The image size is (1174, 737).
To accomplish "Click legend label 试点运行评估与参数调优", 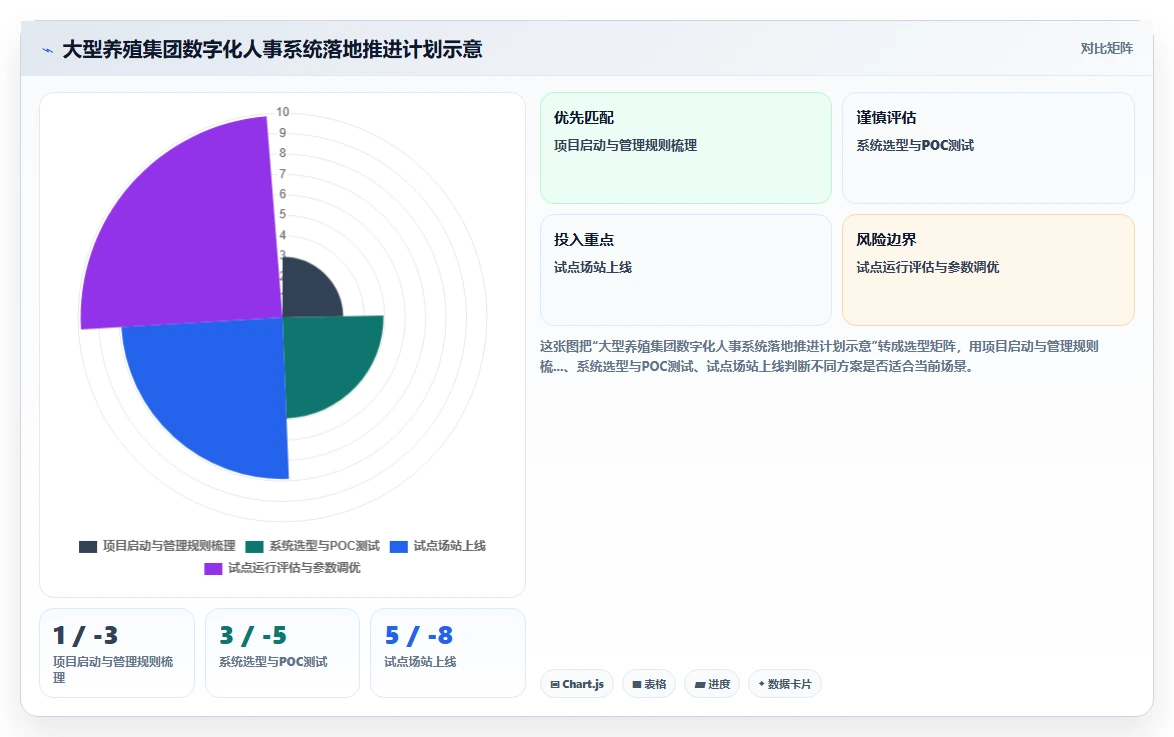I will pos(294,568).
